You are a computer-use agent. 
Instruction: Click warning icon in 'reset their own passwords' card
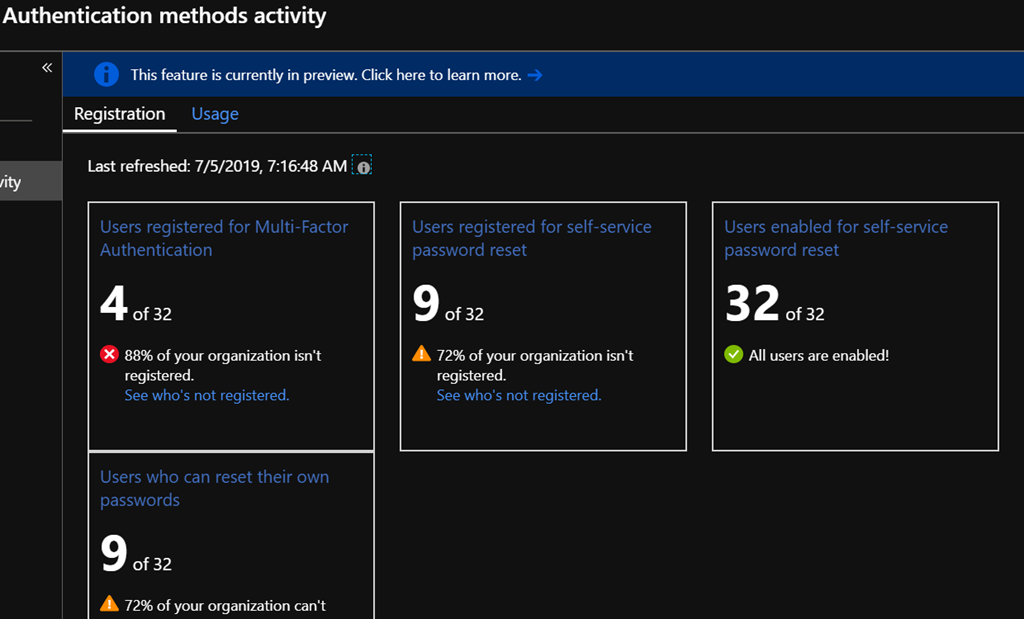[x=109, y=604]
